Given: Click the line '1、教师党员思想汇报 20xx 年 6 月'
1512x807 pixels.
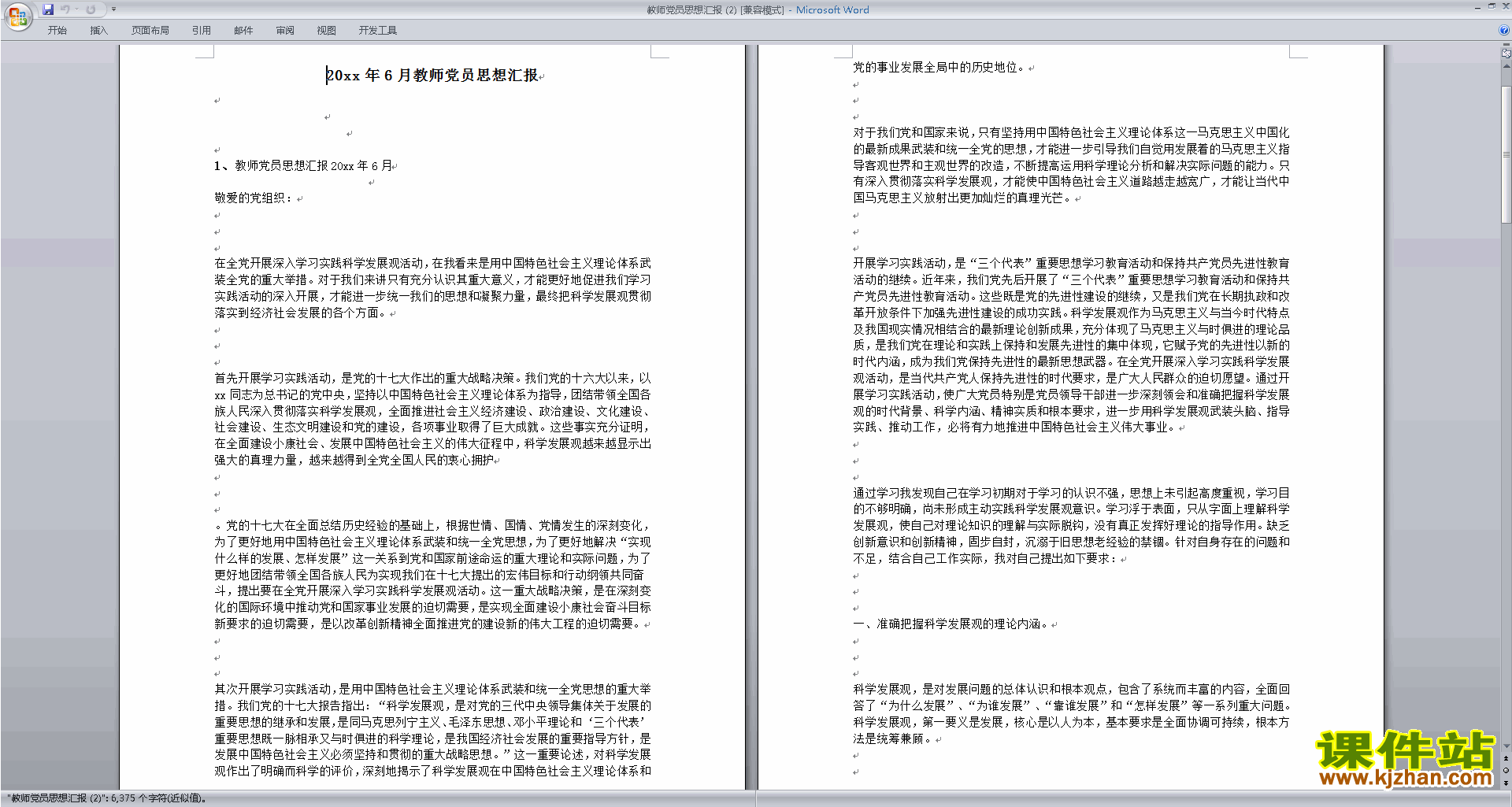Looking at the screenshot, I should [x=303, y=166].
